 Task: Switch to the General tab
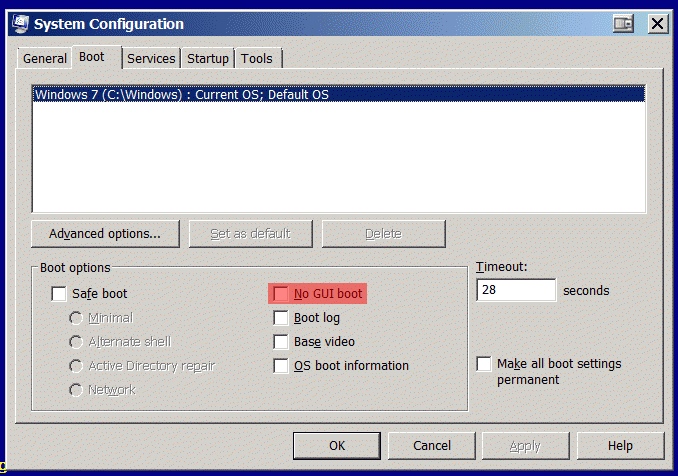pyautogui.click(x=45, y=58)
